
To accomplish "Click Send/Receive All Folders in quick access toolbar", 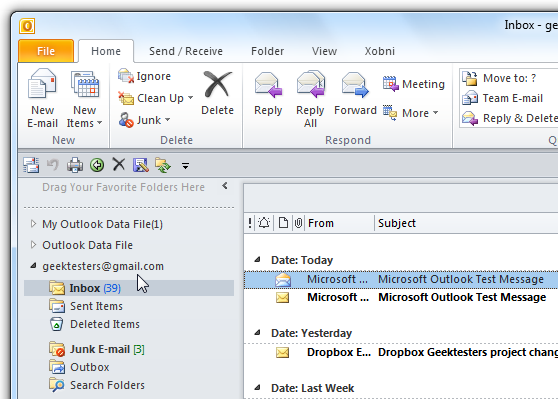I will (x=31, y=165).
